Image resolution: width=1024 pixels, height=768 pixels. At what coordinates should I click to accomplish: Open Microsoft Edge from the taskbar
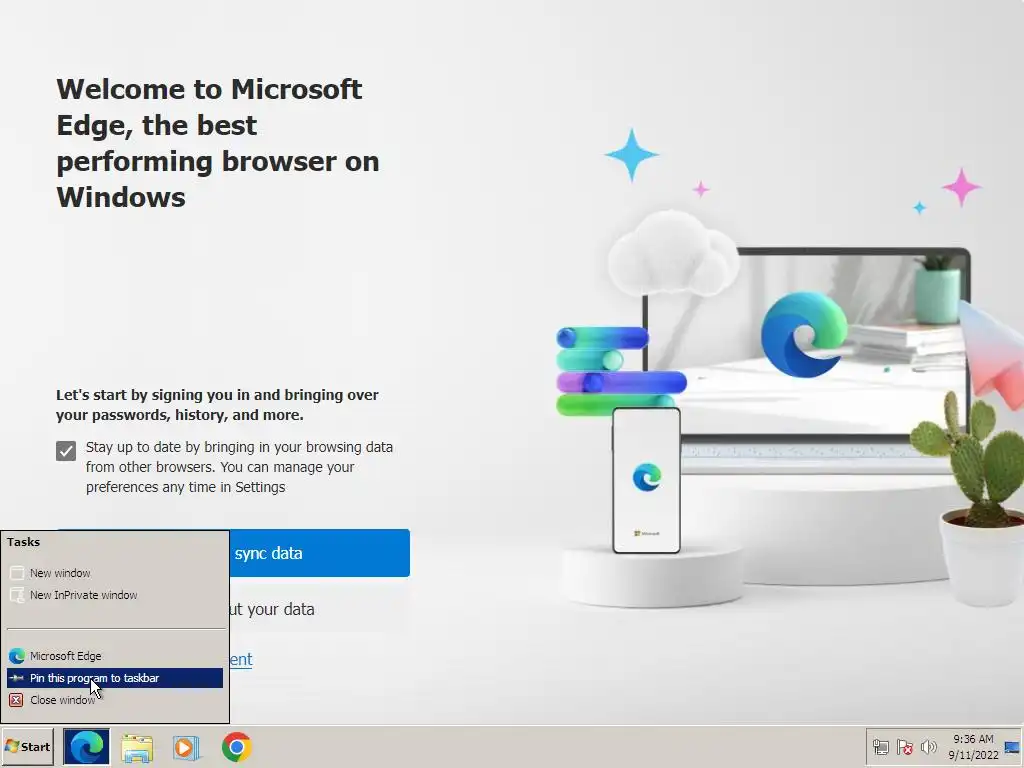[86, 746]
